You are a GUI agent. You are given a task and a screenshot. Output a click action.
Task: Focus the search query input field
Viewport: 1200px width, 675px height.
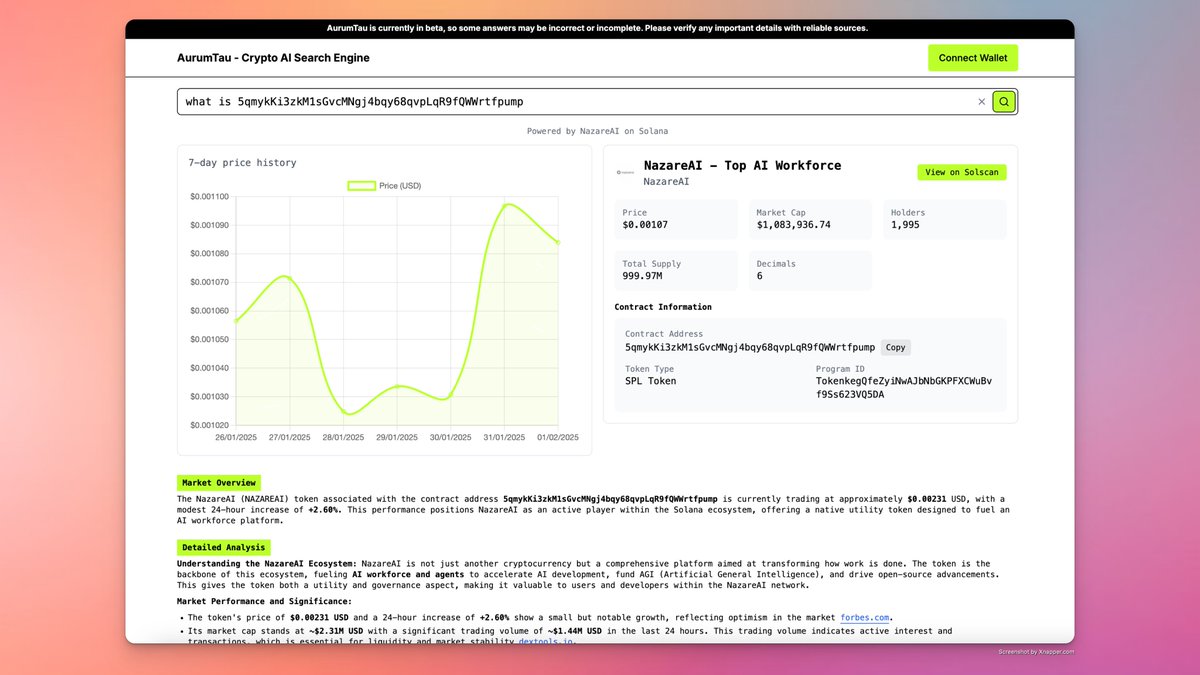click(x=578, y=102)
